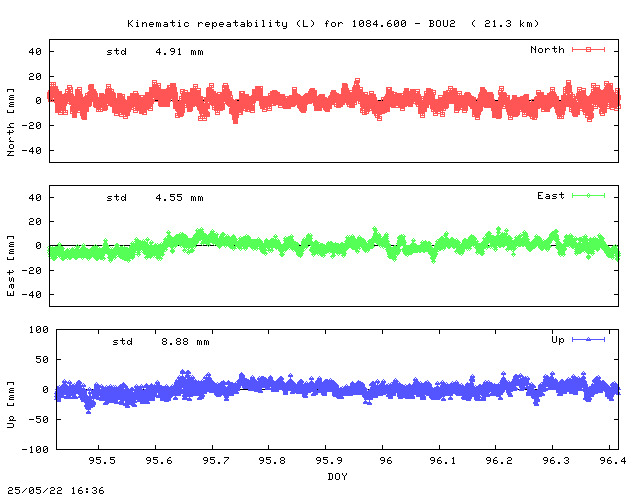Click the plot title 'Kinematic repeatability (L) for 1084.600 - BOU2'

pos(291,24)
